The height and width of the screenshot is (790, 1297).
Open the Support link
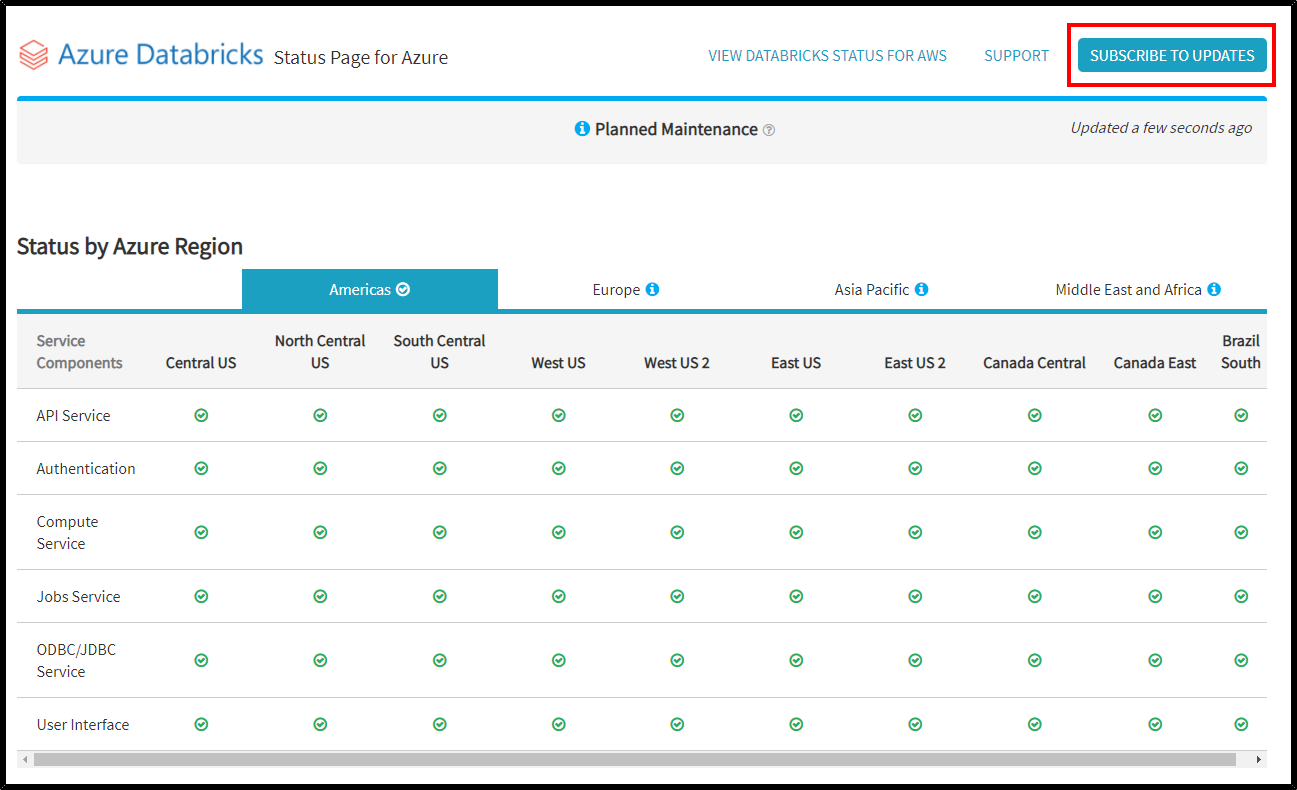tap(1016, 56)
